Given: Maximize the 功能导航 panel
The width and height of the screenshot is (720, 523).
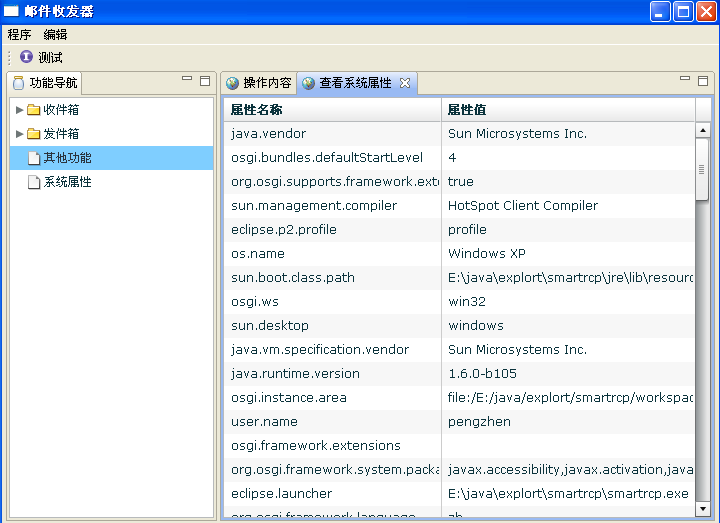Looking at the screenshot, I should (205, 81).
